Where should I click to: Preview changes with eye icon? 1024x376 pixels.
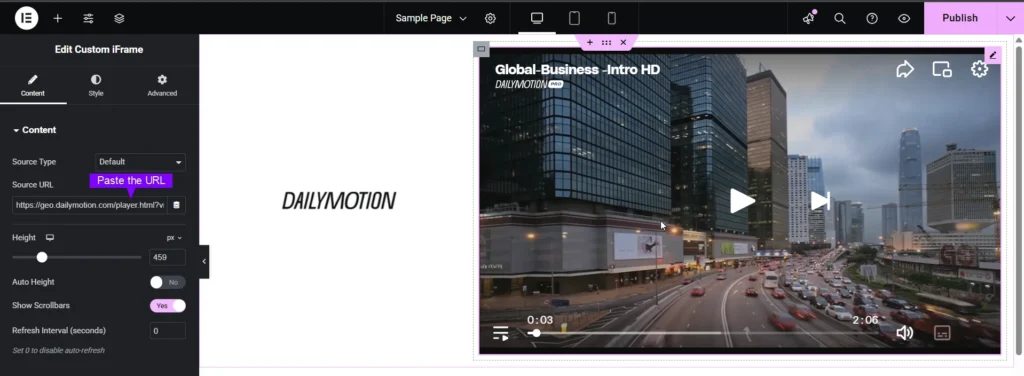coord(904,18)
